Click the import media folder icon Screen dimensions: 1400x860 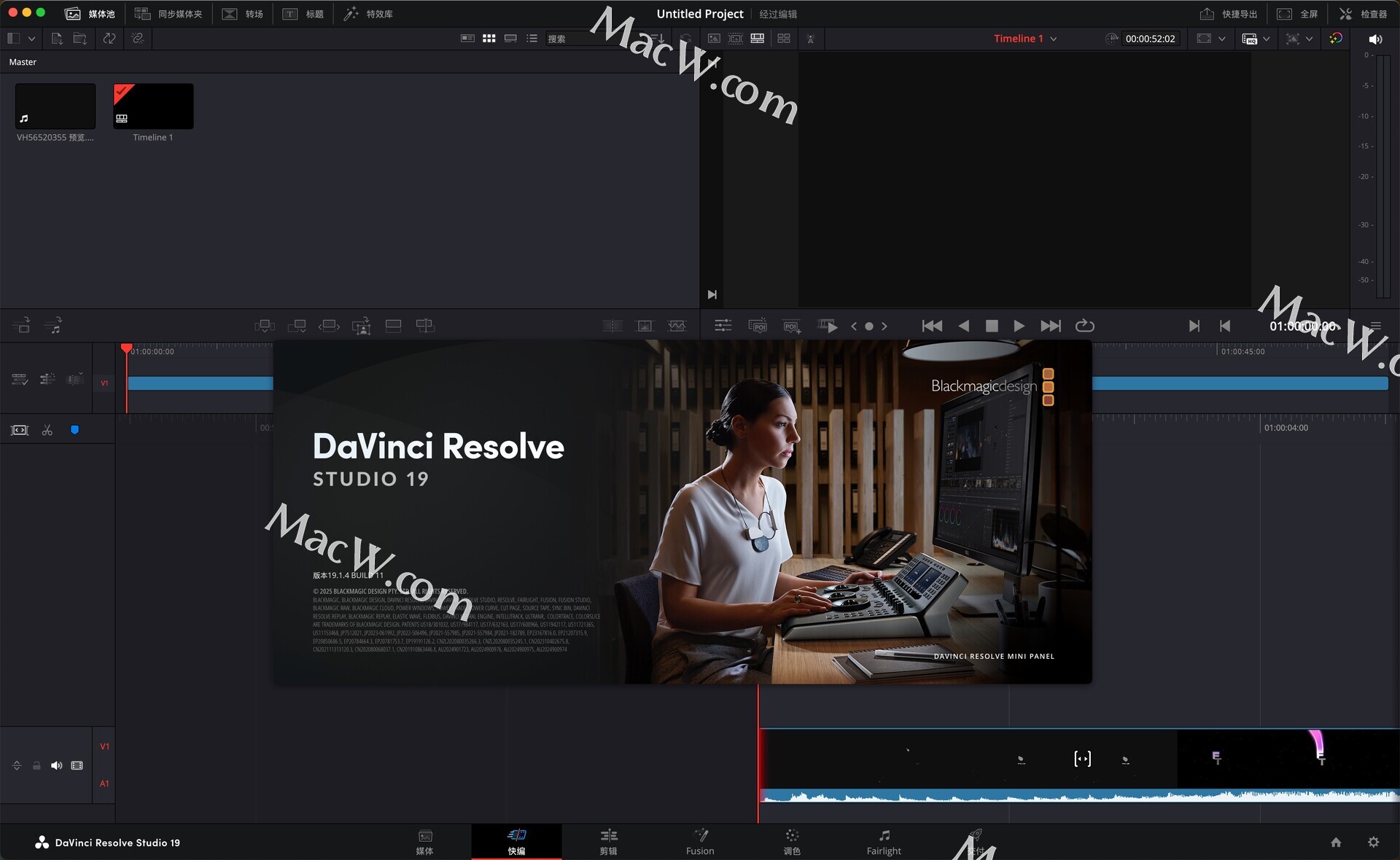80,38
